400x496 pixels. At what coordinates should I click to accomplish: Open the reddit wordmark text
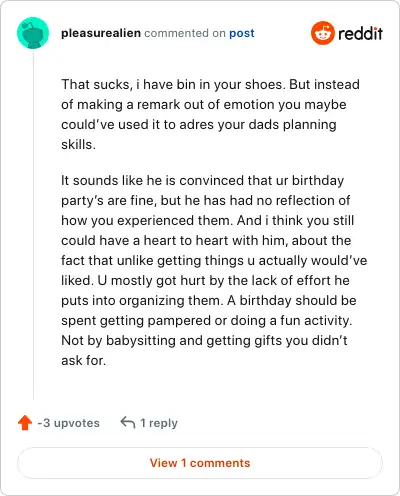pyautogui.click(x=360, y=33)
